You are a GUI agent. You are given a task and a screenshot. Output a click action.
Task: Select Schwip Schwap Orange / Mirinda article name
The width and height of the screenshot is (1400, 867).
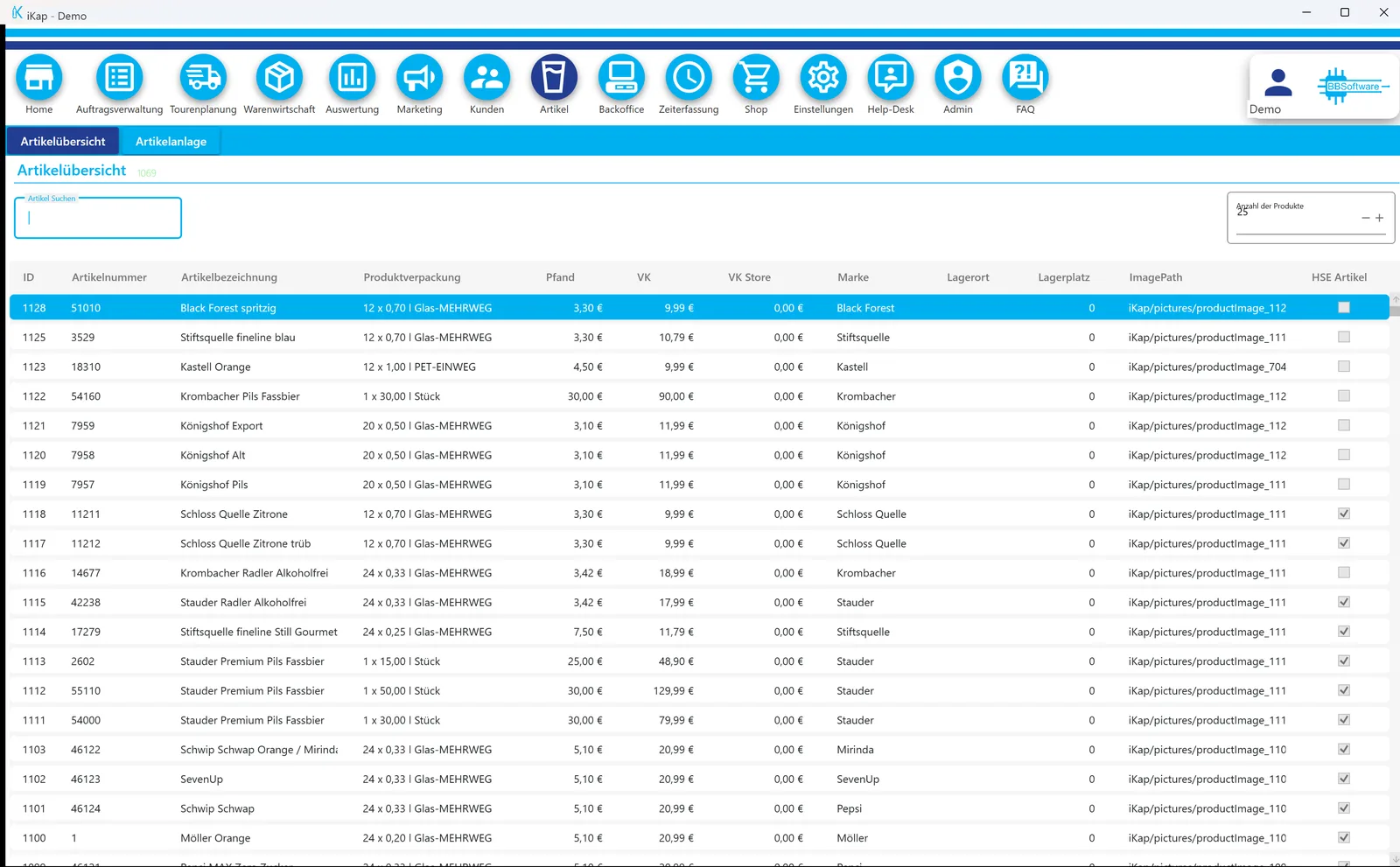pos(259,750)
